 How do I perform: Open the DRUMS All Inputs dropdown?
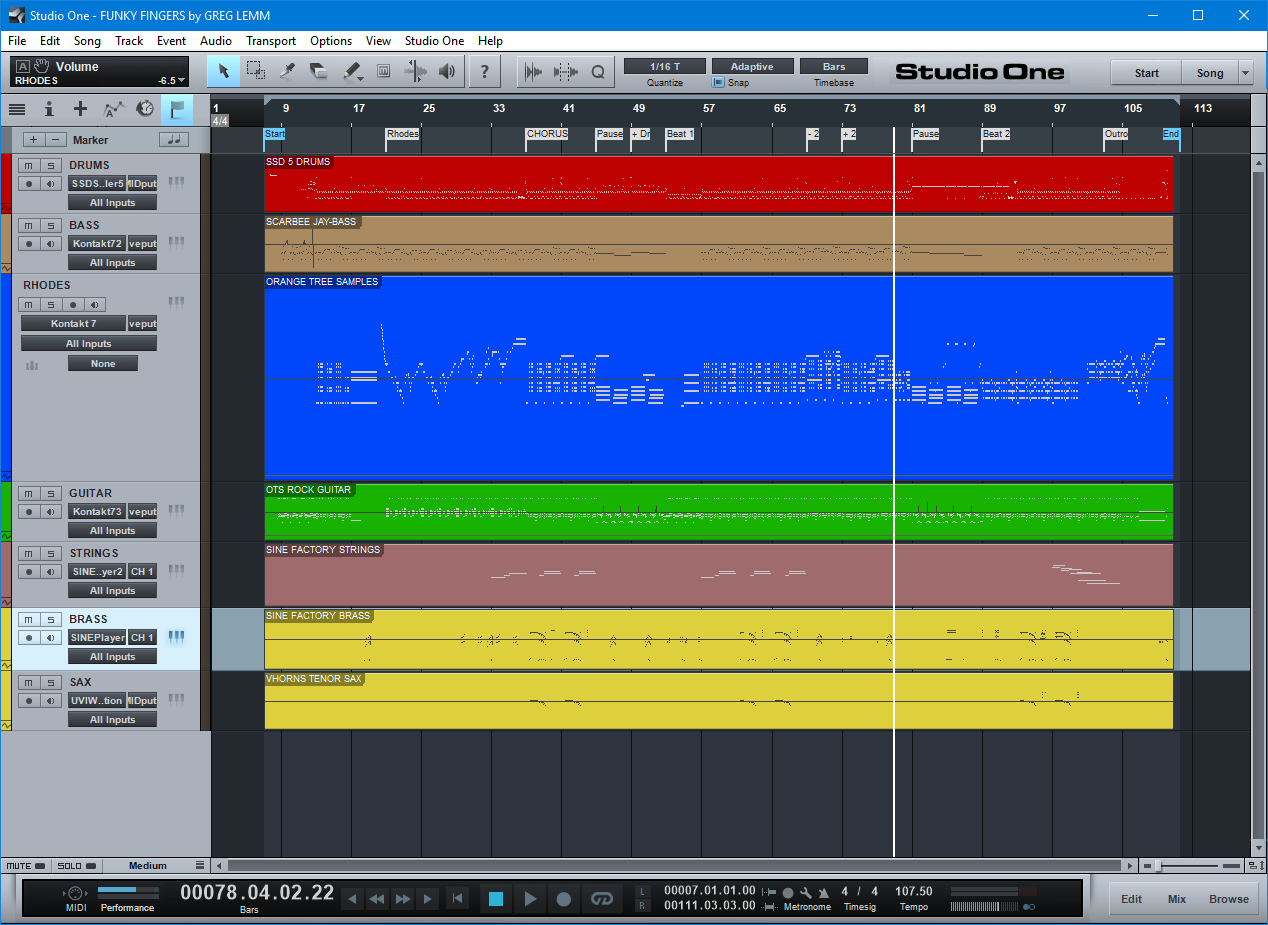[x=112, y=203]
